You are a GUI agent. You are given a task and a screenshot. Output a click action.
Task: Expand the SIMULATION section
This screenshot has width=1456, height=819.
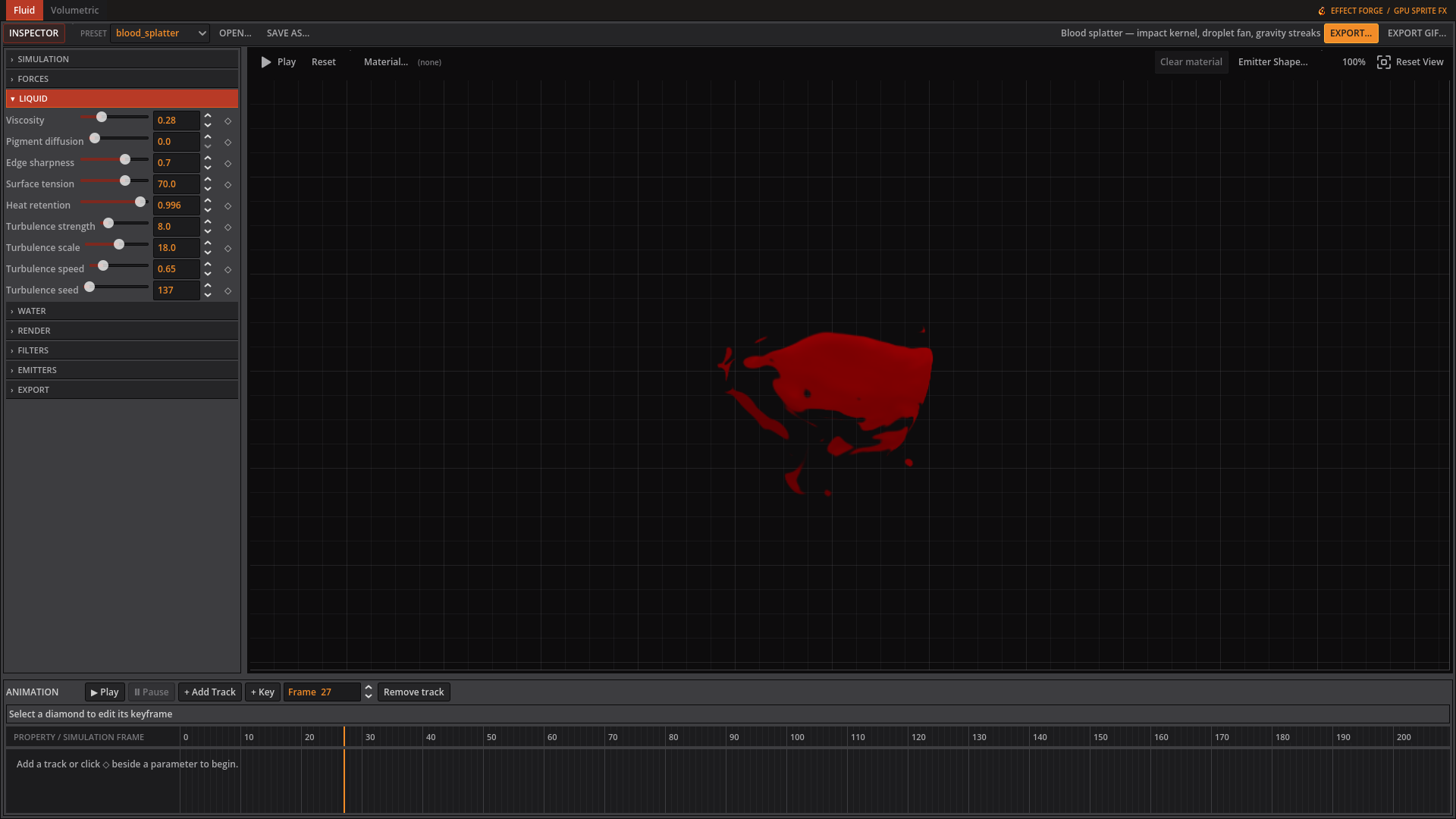pyautogui.click(x=122, y=59)
